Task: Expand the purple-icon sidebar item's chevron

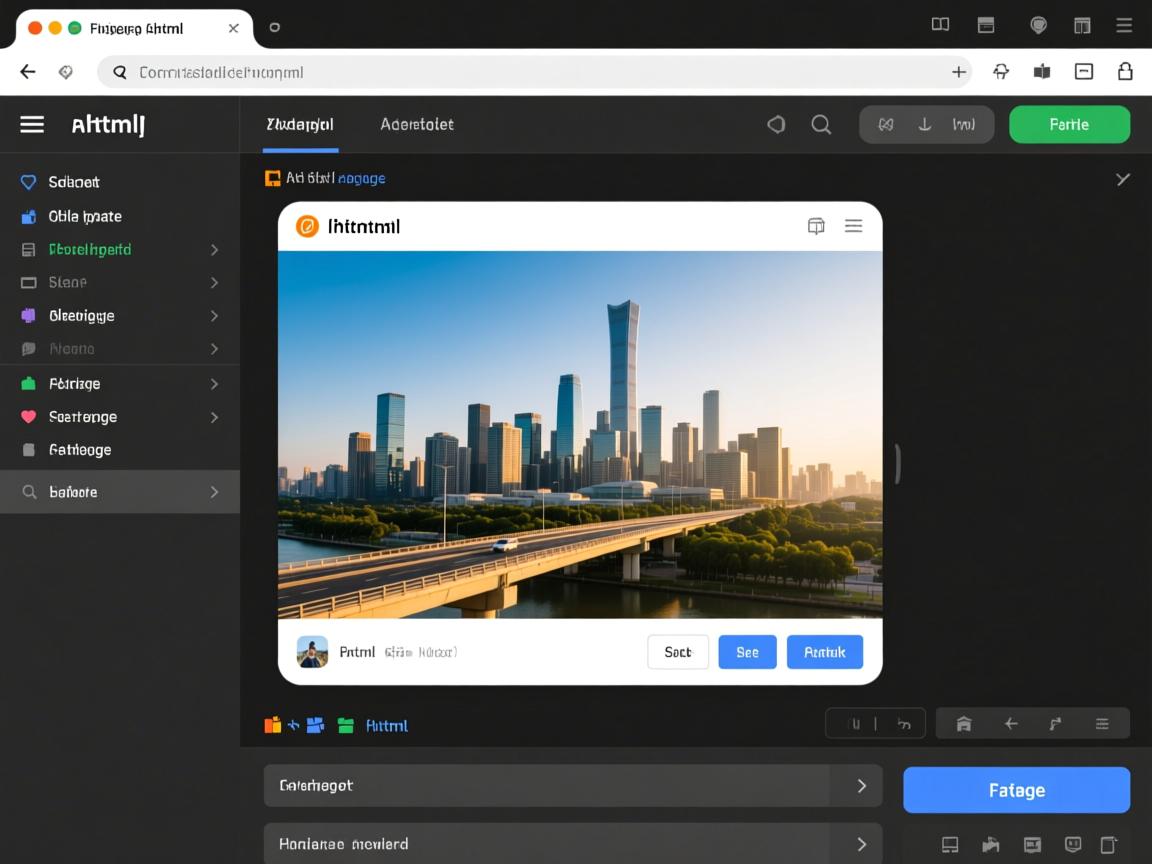Action: click(214, 316)
